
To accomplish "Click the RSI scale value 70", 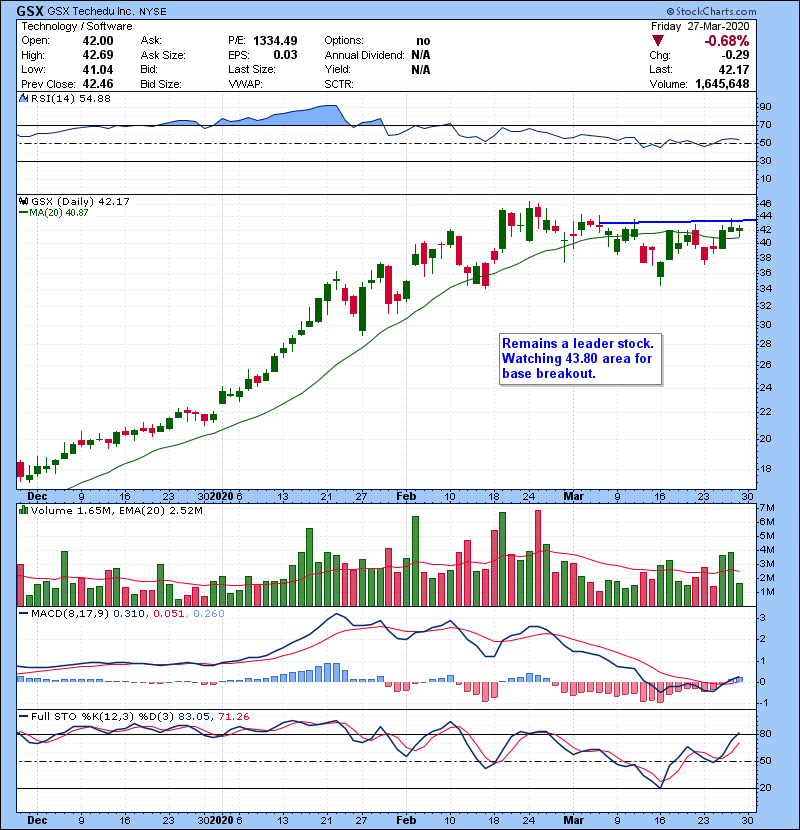I will pos(765,125).
